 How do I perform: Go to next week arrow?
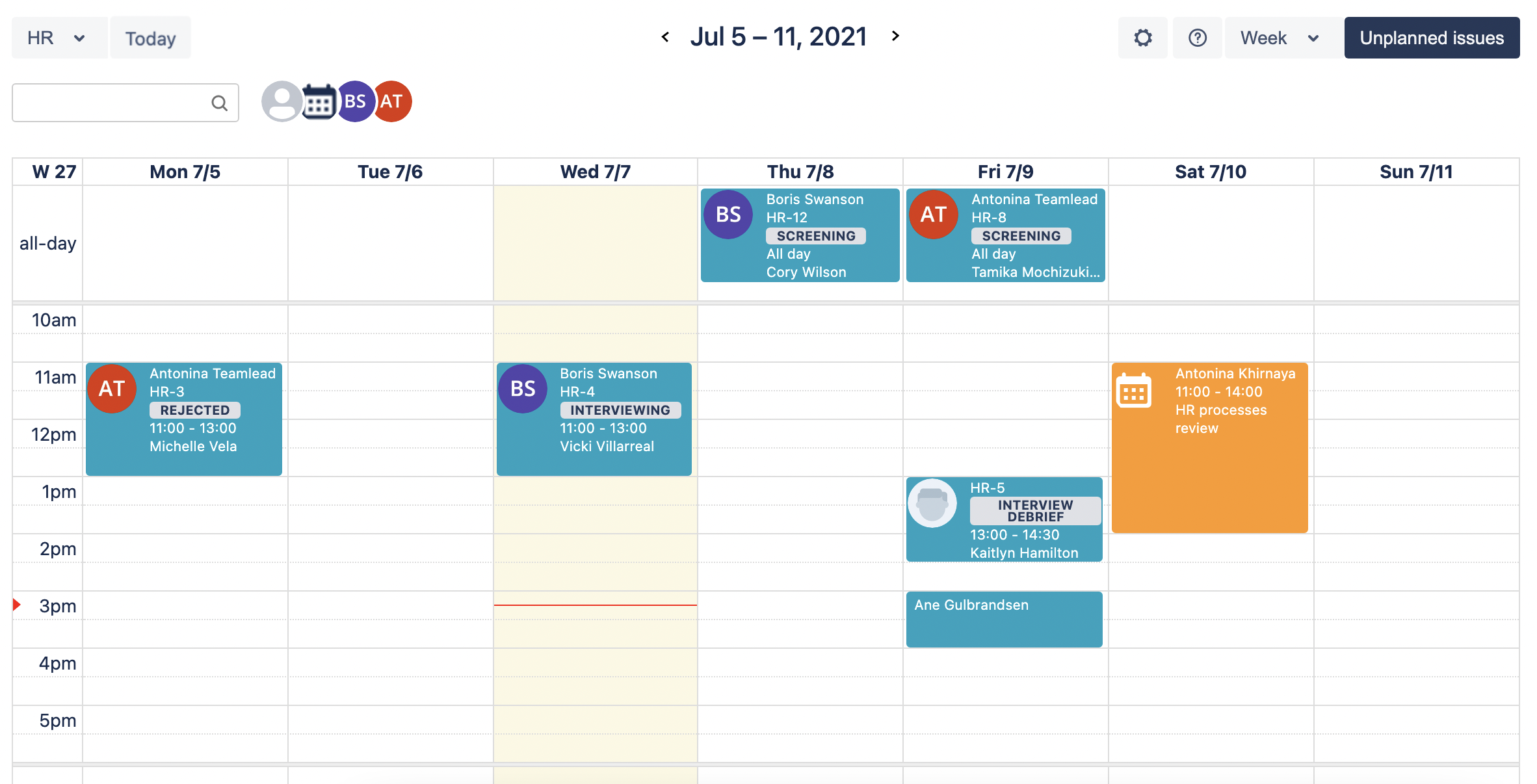[x=895, y=36]
